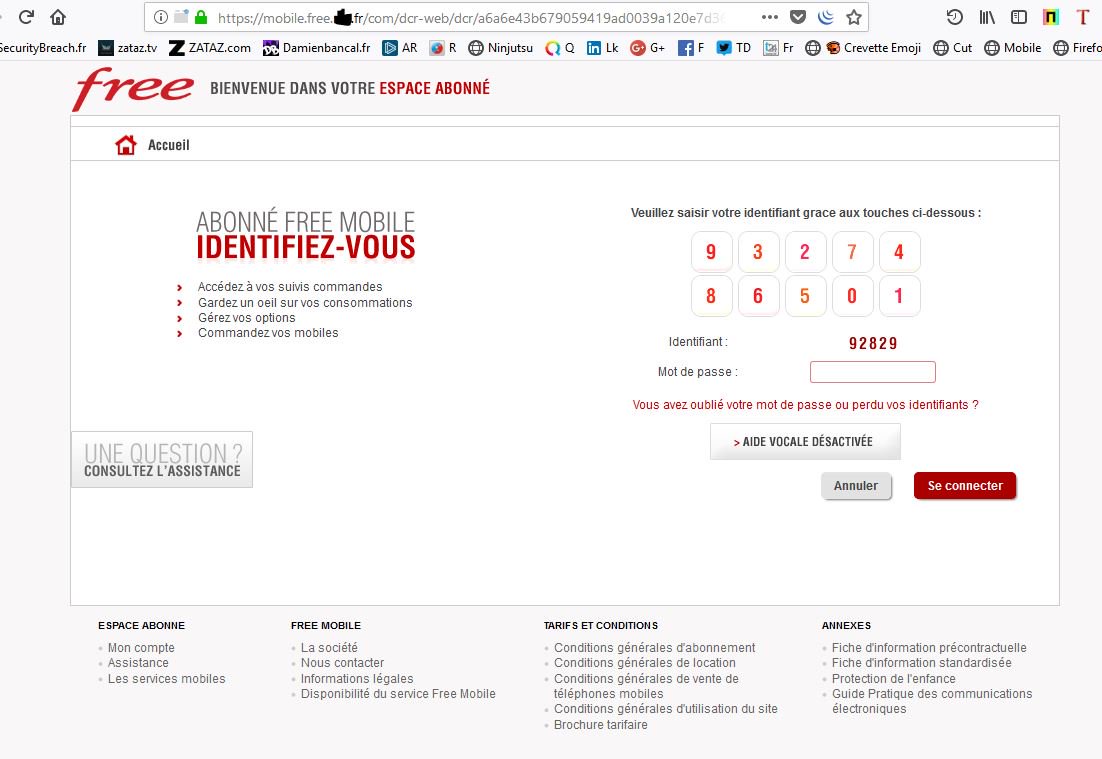Screen dimensions: 1102x759
Task: Open the browser history icon
Action: [x=955, y=17]
